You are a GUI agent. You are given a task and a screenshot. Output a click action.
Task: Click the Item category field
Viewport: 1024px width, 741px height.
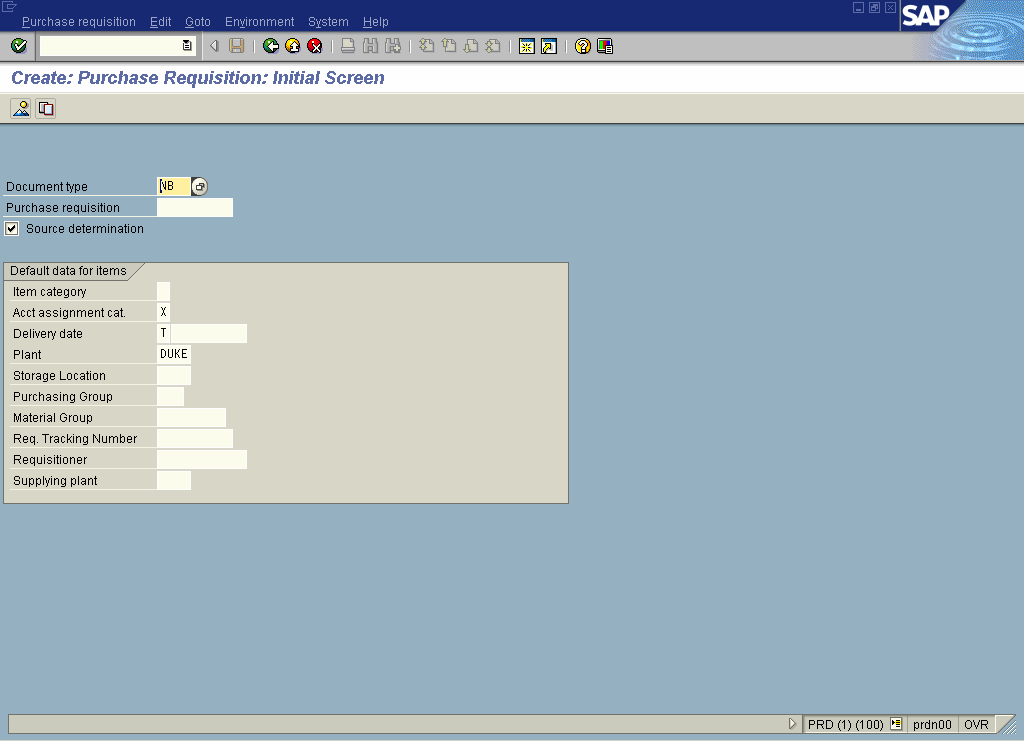pyautogui.click(x=163, y=291)
